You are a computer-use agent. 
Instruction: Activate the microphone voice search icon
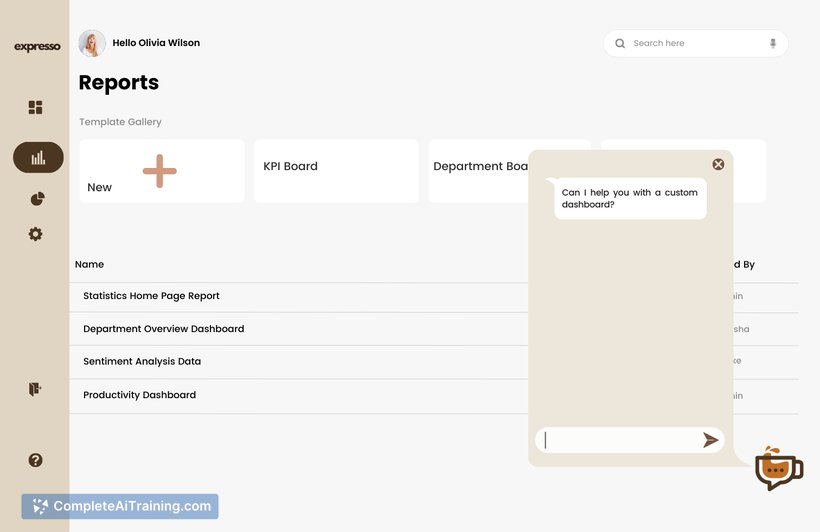773,43
